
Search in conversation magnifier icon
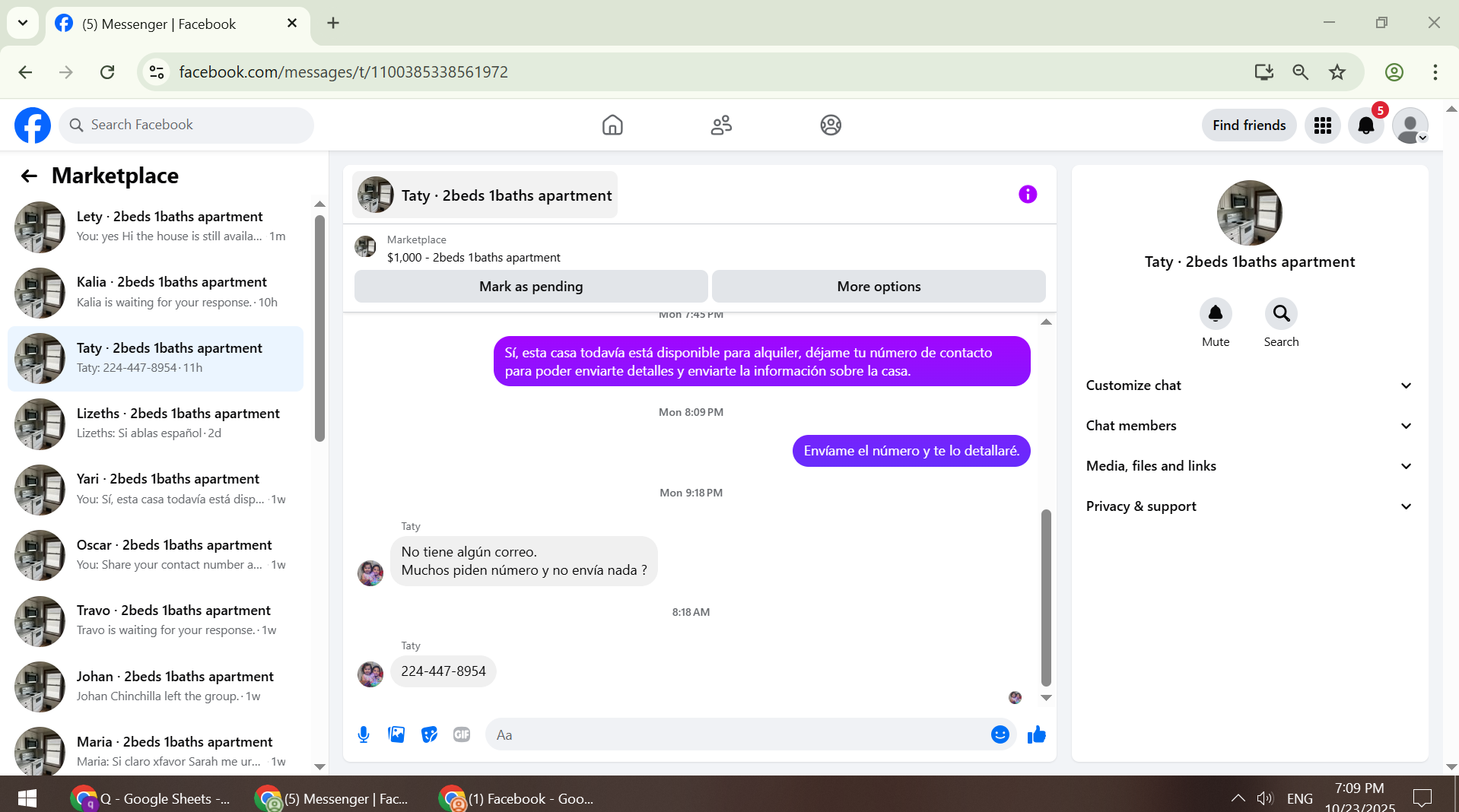pyautogui.click(x=1282, y=313)
